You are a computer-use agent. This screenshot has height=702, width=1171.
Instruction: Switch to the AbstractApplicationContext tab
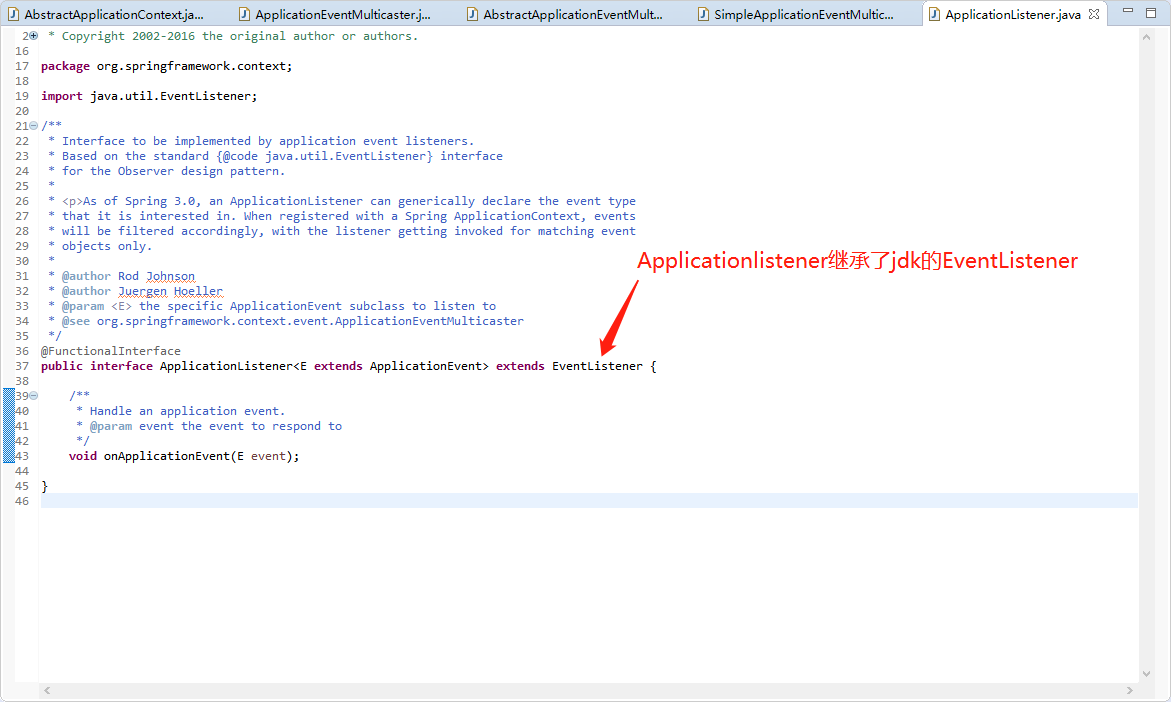pyautogui.click(x=110, y=14)
